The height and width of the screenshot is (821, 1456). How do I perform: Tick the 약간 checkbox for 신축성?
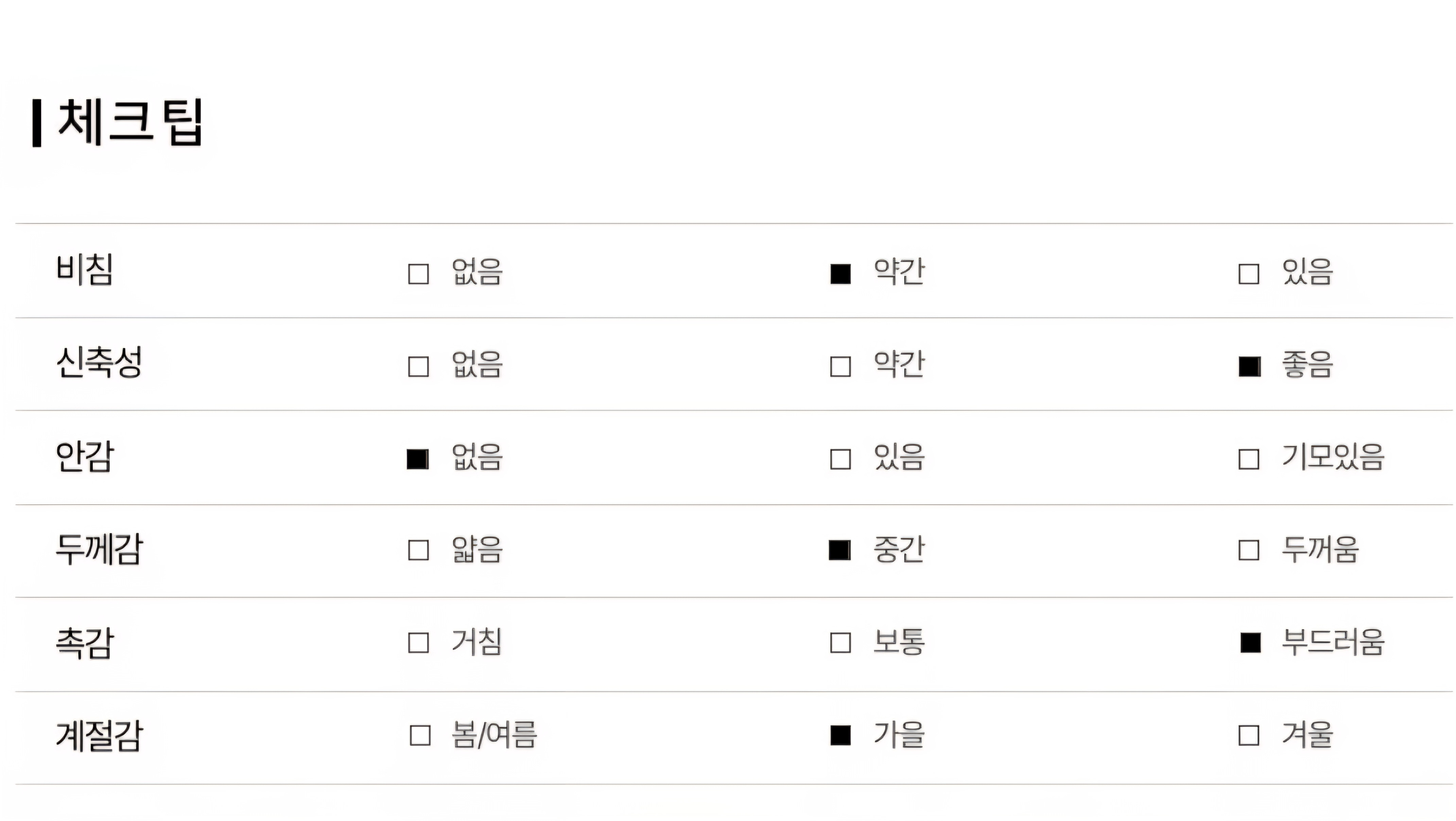click(840, 367)
